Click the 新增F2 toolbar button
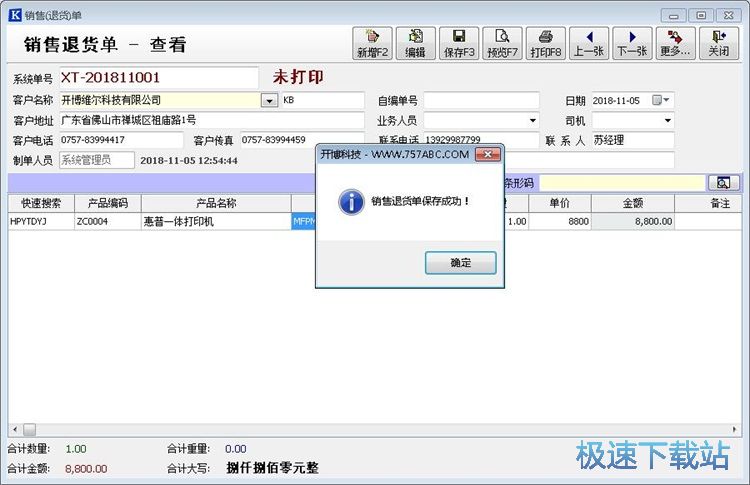Image resolution: width=750 pixels, height=485 pixels. click(x=372, y=44)
